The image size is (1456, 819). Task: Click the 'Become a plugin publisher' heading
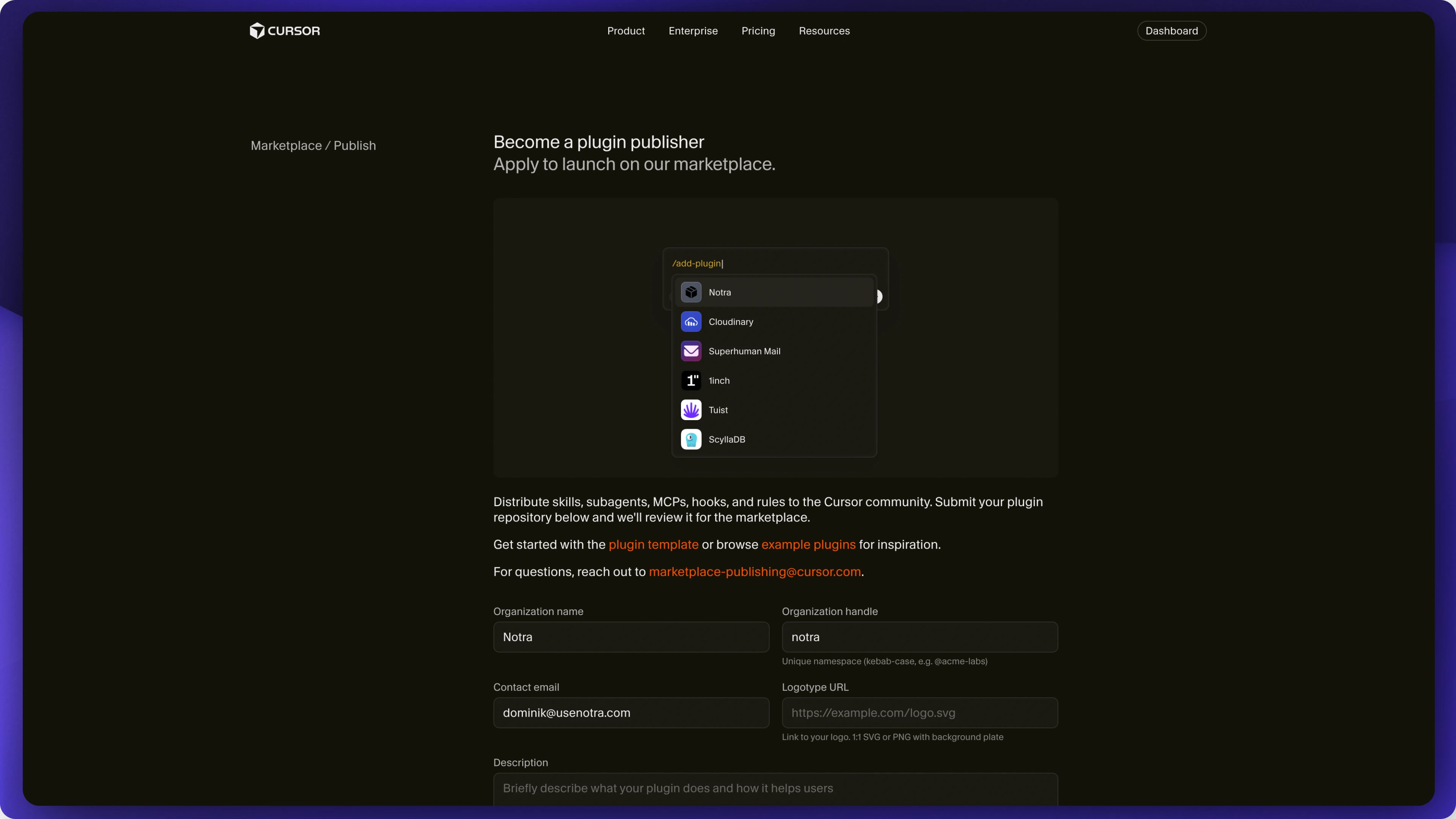coord(599,142)
